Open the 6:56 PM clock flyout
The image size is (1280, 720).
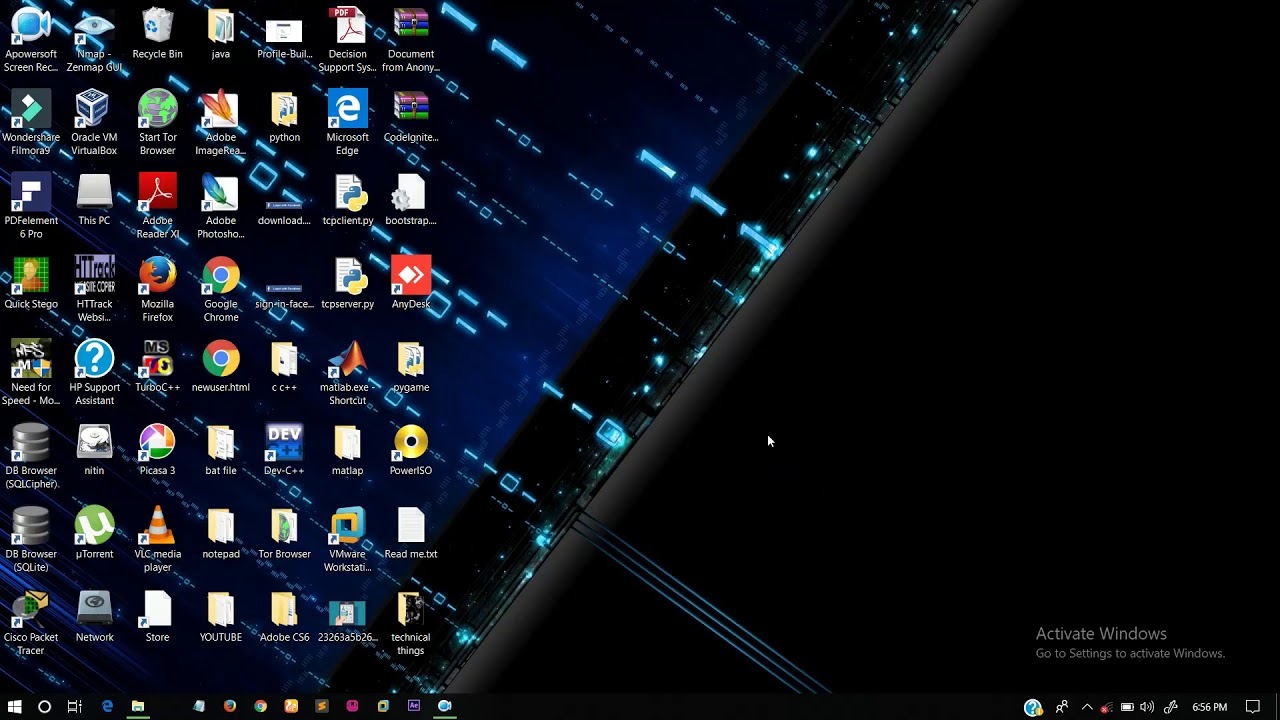tap(1209, 707)
